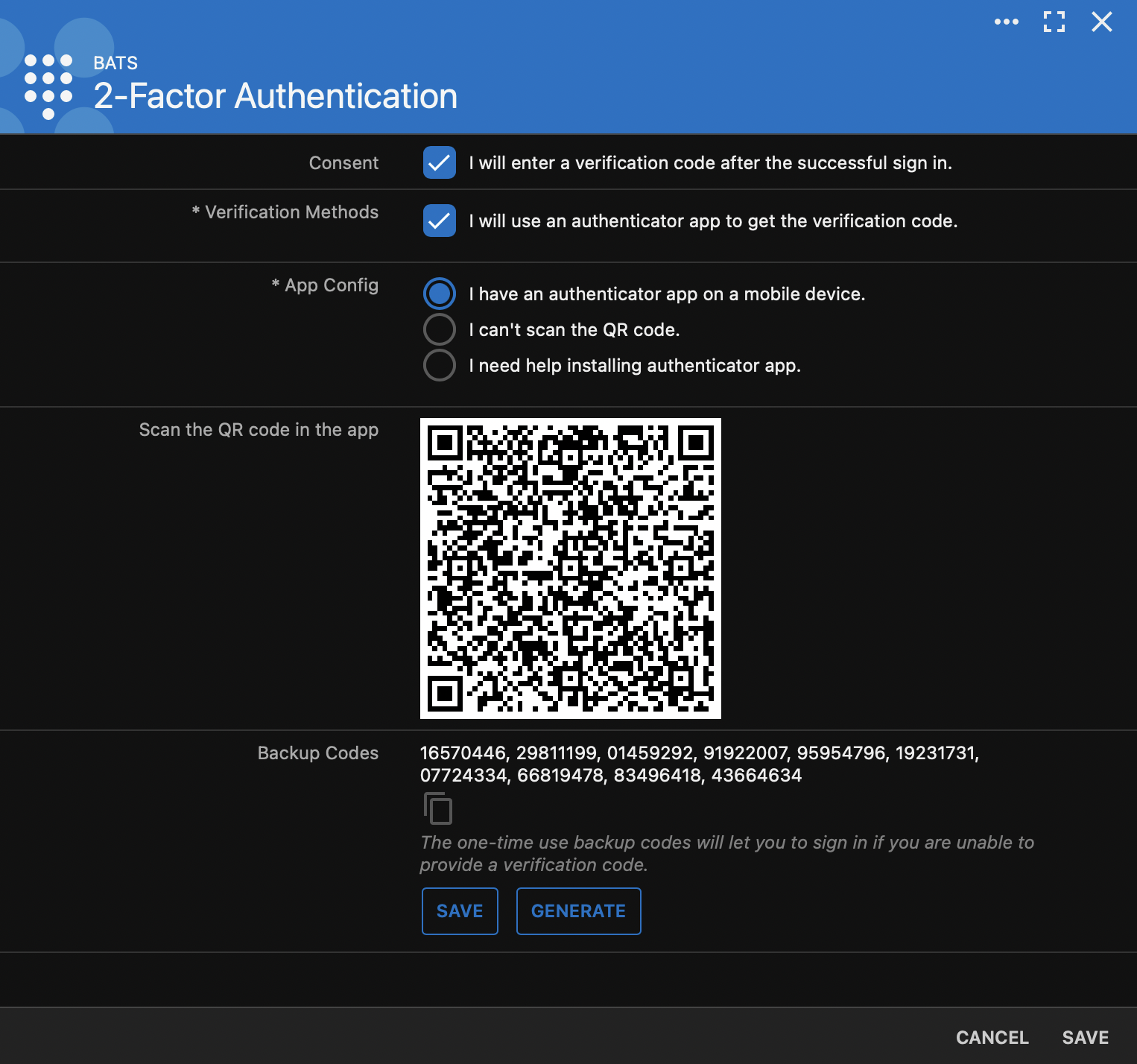This screenshot has height=1064, width=1137.
Task: Click the "Scan the QR code in the app" label
Action: tap(259, 430)
